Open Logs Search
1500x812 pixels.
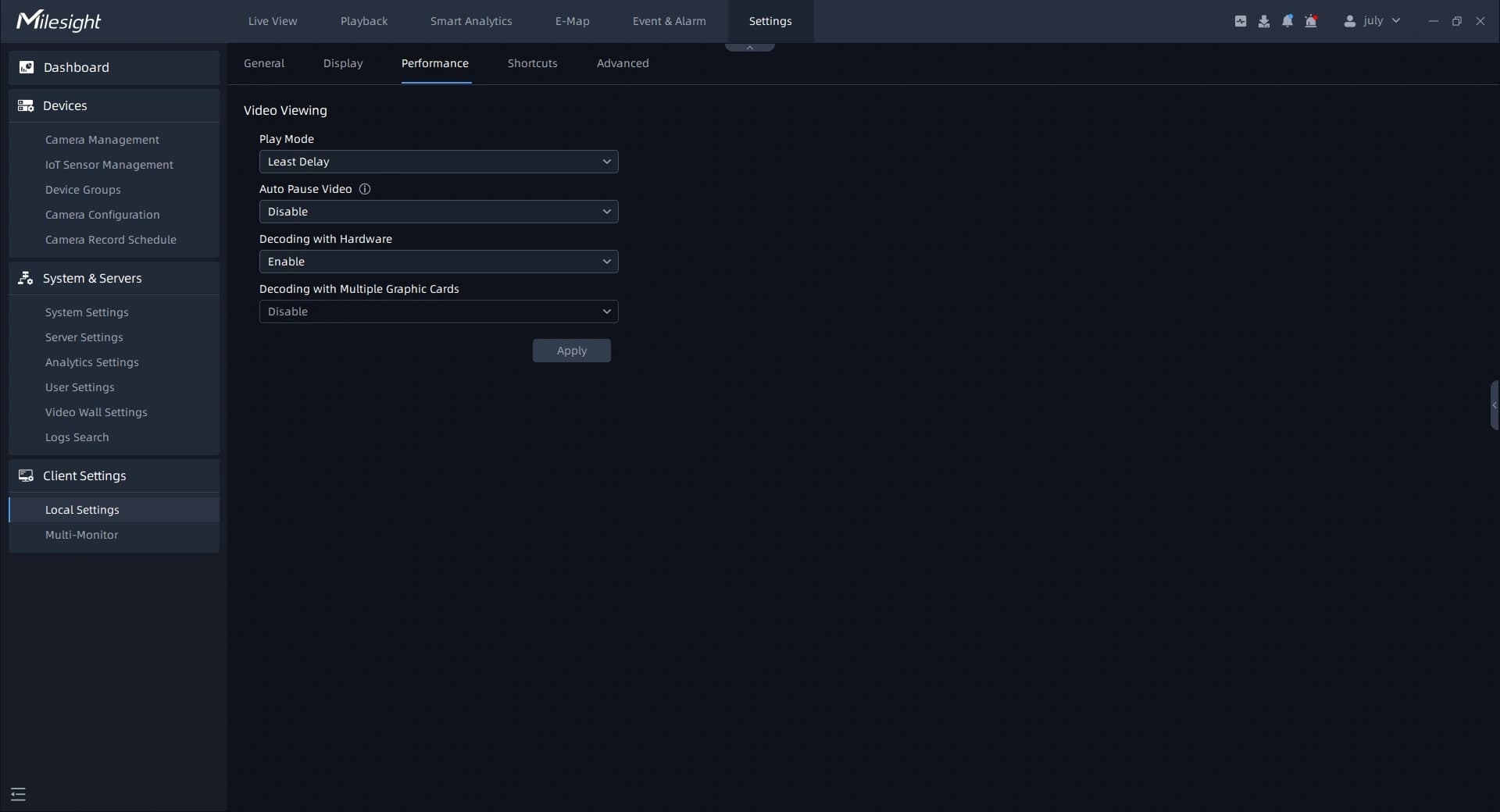pyautogui.click(x=77, y=437)
